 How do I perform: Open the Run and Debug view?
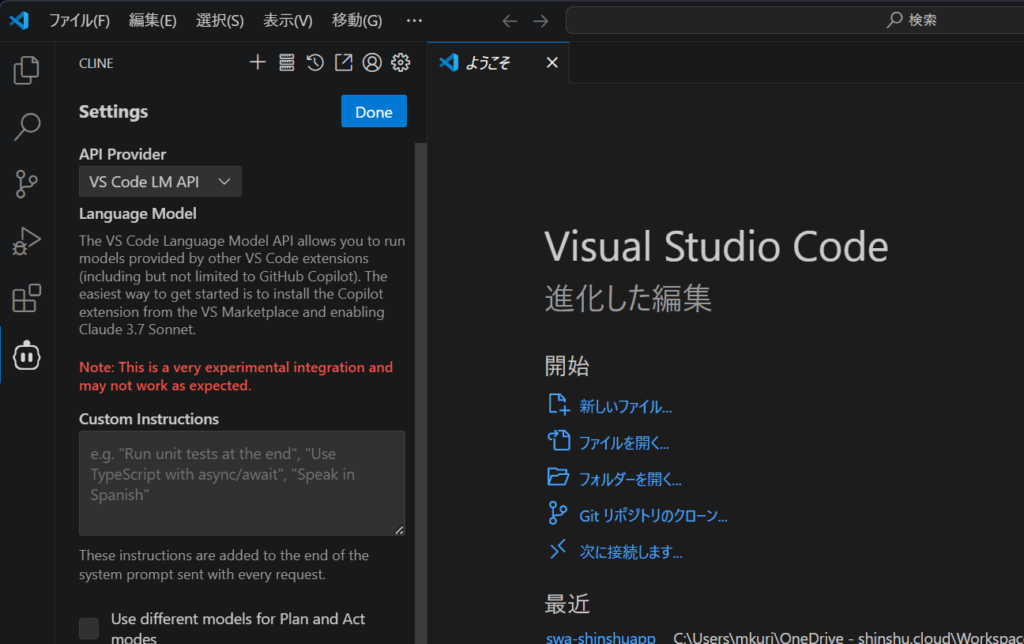pos(26,241)
